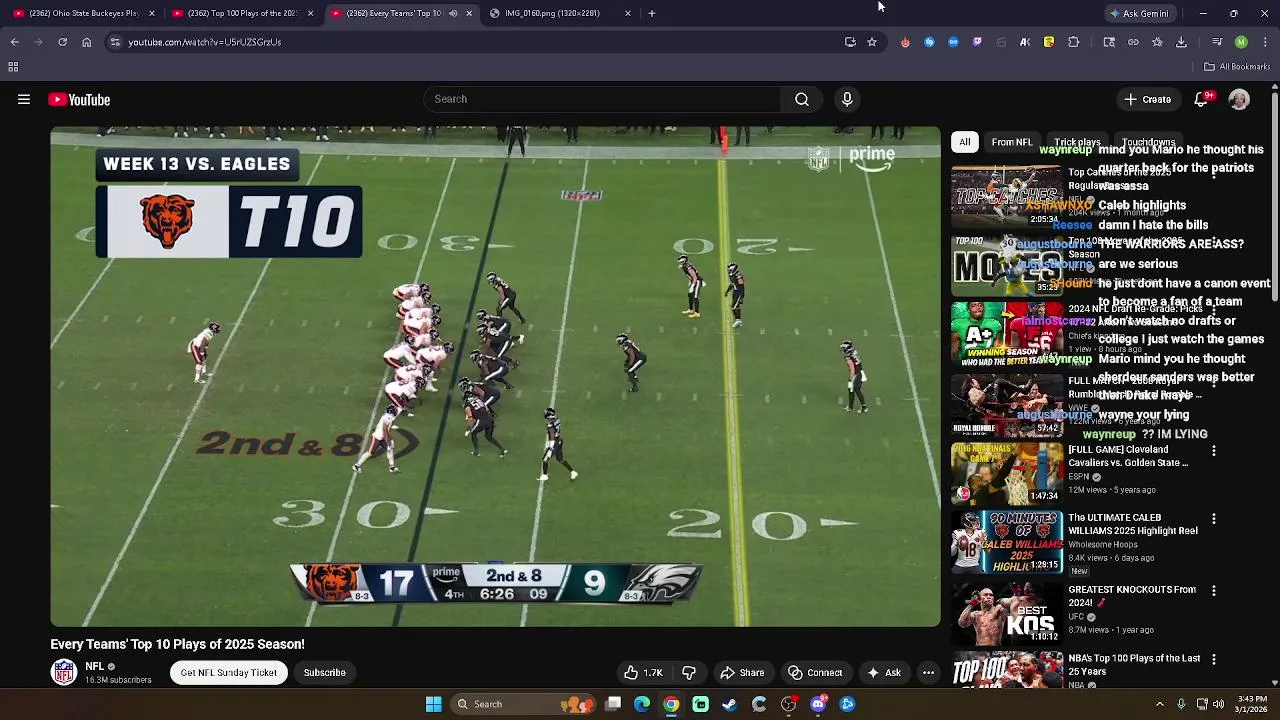The image size is (1280, 720).
Task: Open the browser home page
Action: click(86, 42)
